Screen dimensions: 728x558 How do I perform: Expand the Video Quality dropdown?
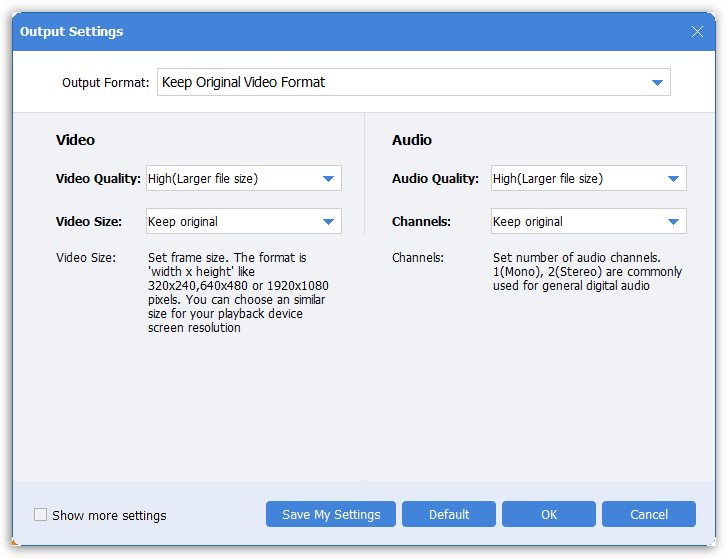(244, 178)
